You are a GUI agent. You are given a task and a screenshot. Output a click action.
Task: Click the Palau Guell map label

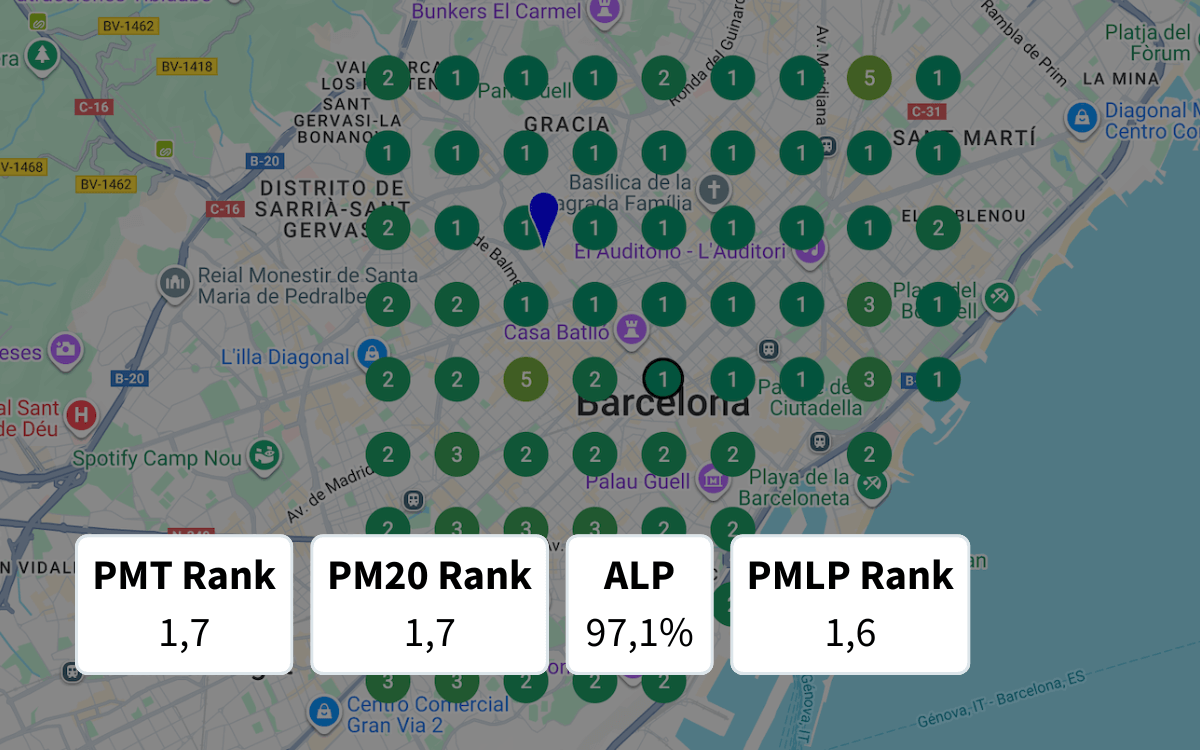pos(638,482)
